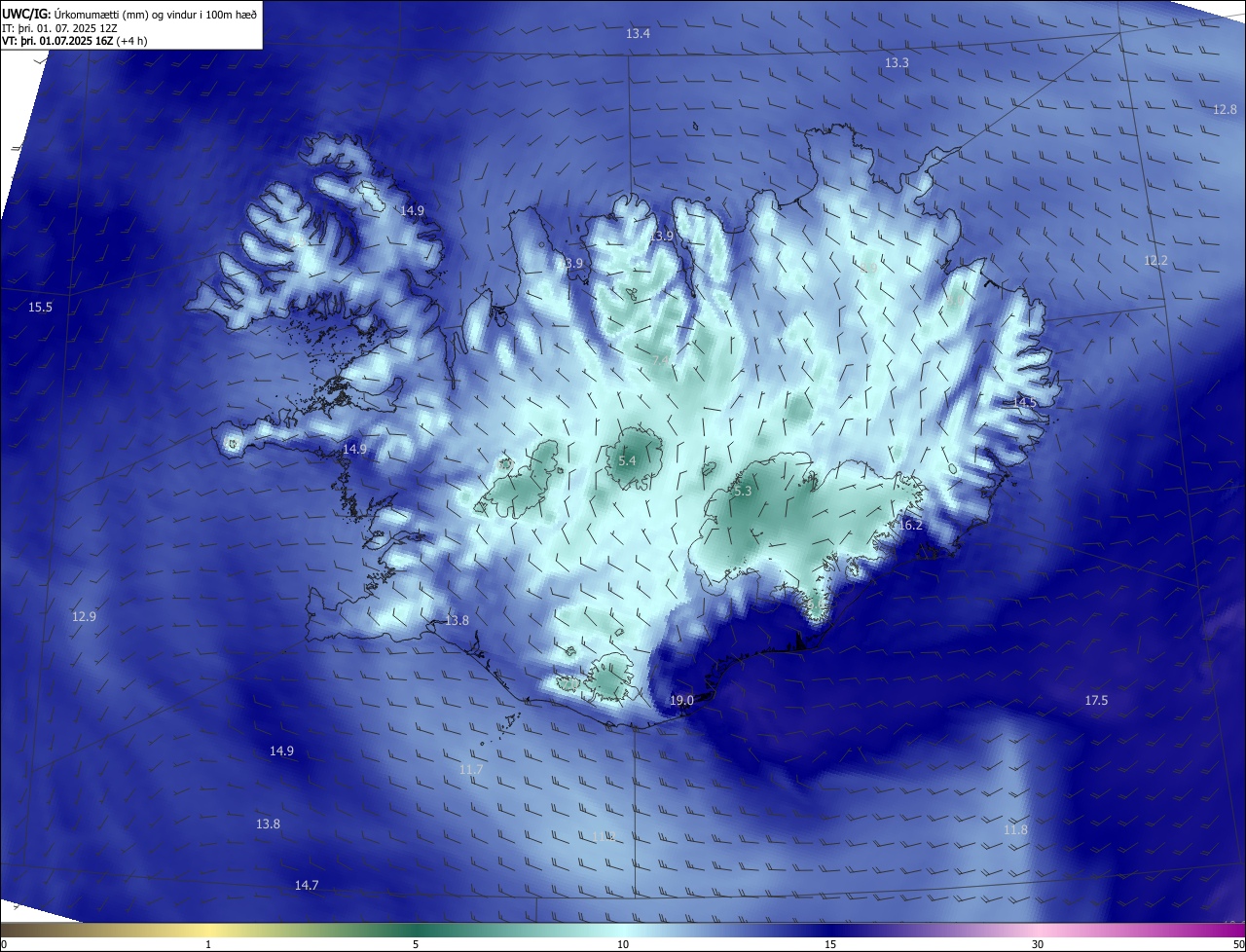Click the 12.8 value label on the map

tap(1226, 109)
